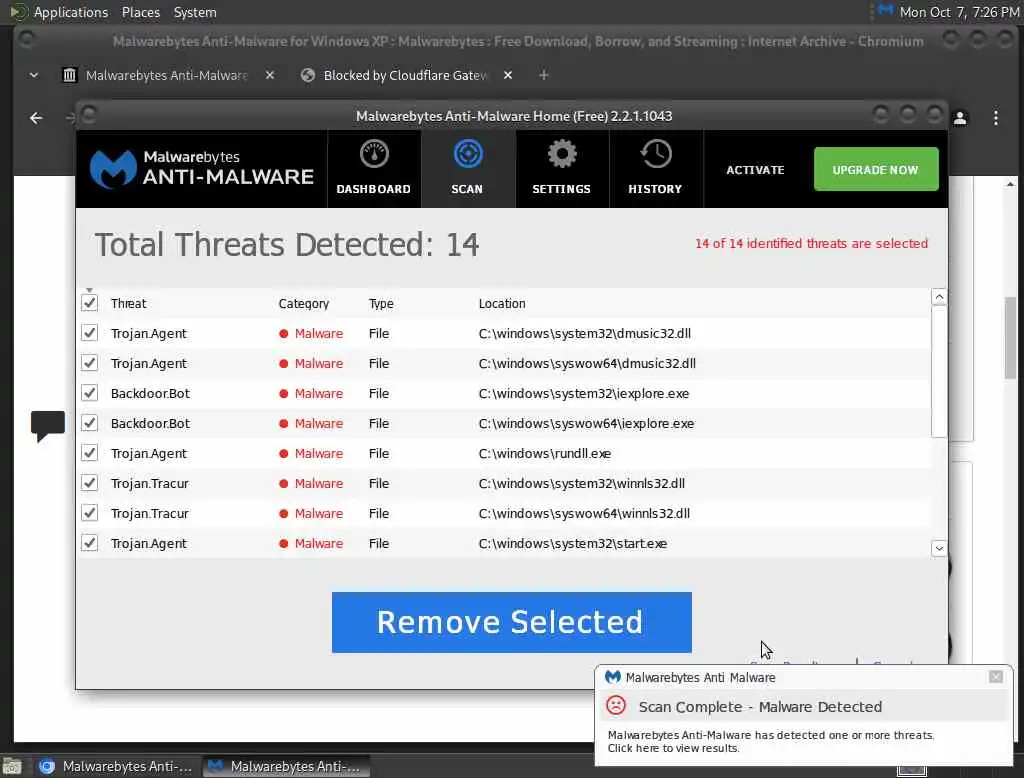This screenshot has height=778, width=1024.
Task: Click the Malwarebytes Anti-Malware logo
Action: [202, 169]
